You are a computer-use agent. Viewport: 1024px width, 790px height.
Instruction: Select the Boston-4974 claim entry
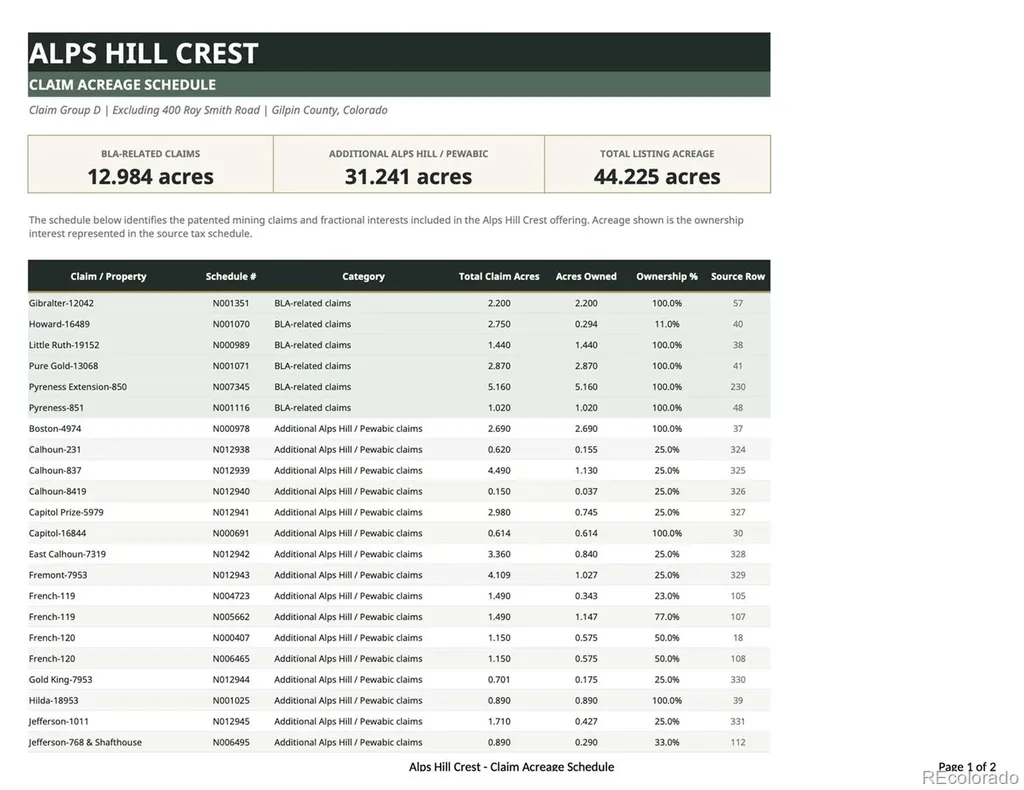point(399,428)
